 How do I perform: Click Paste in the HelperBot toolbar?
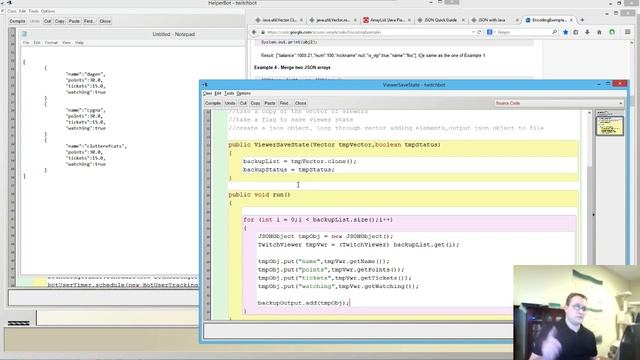74,21
